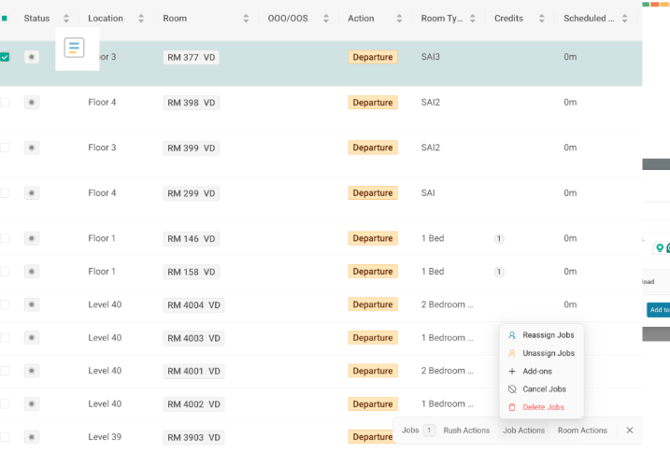Open the Job Actions menu
670x452 pixels.
pyautogui.click(x=523, y=430)
